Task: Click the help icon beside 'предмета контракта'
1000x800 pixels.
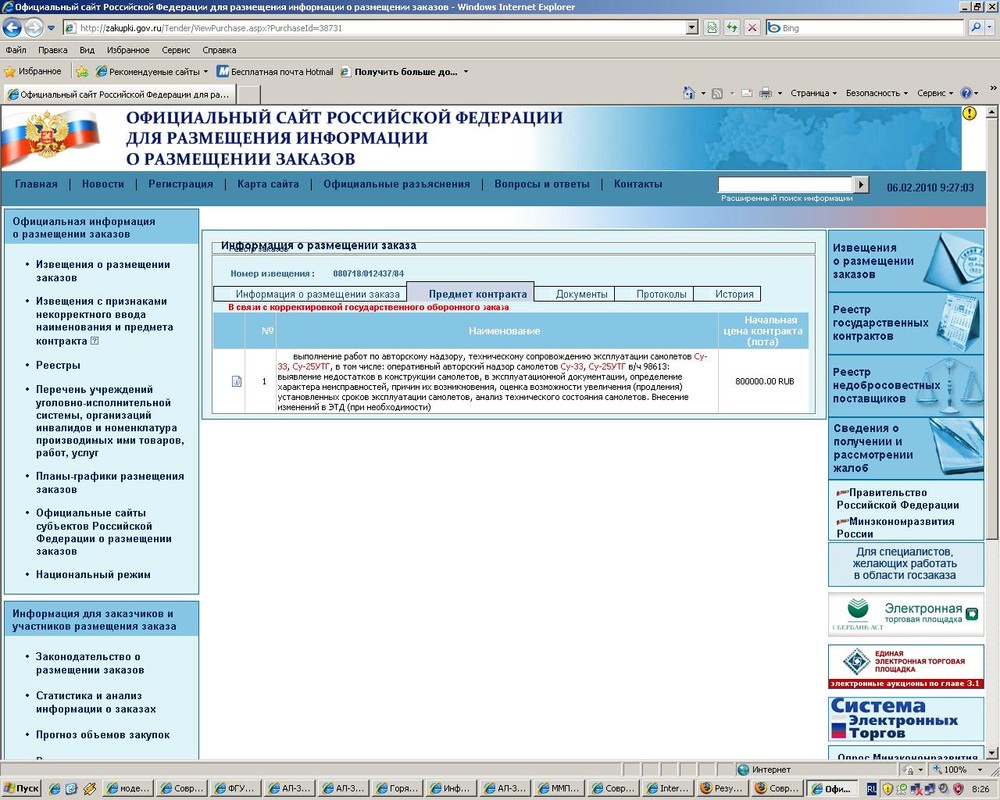Action: [95, 341]
